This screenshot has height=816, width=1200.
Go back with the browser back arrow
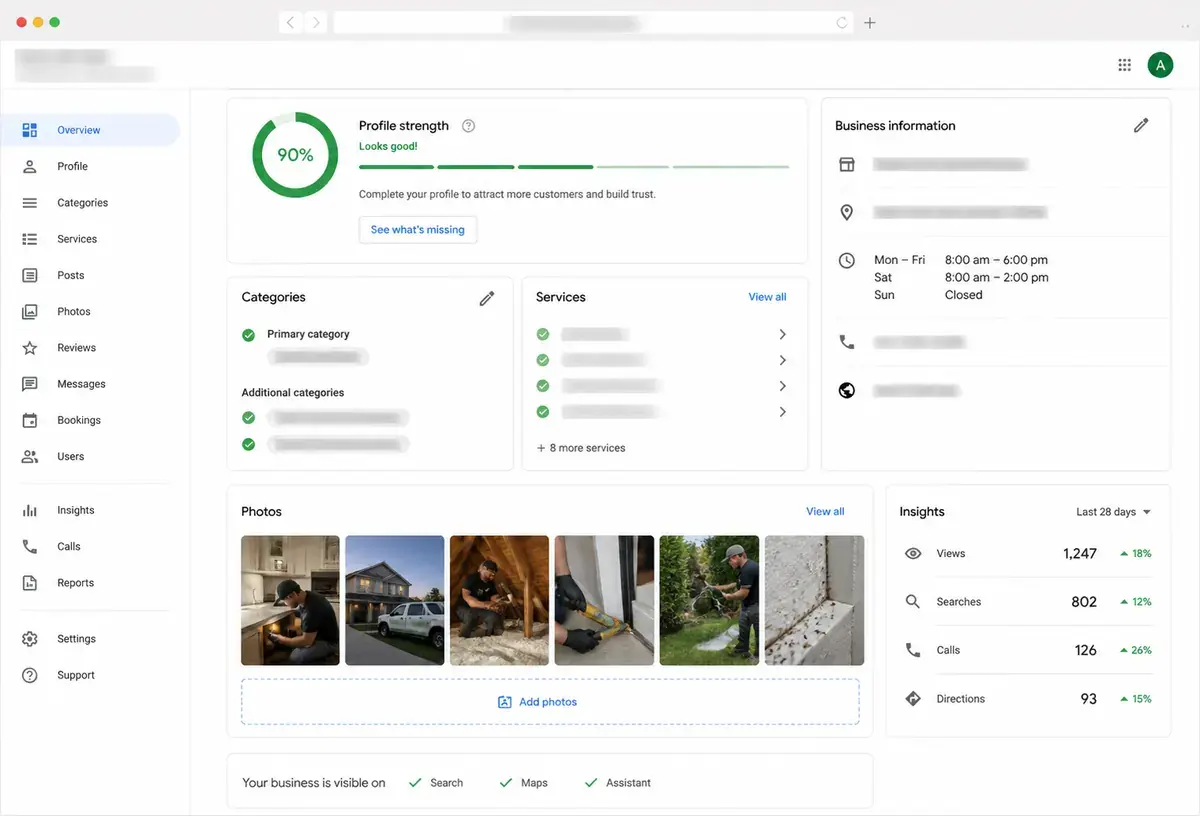point(290,22)
